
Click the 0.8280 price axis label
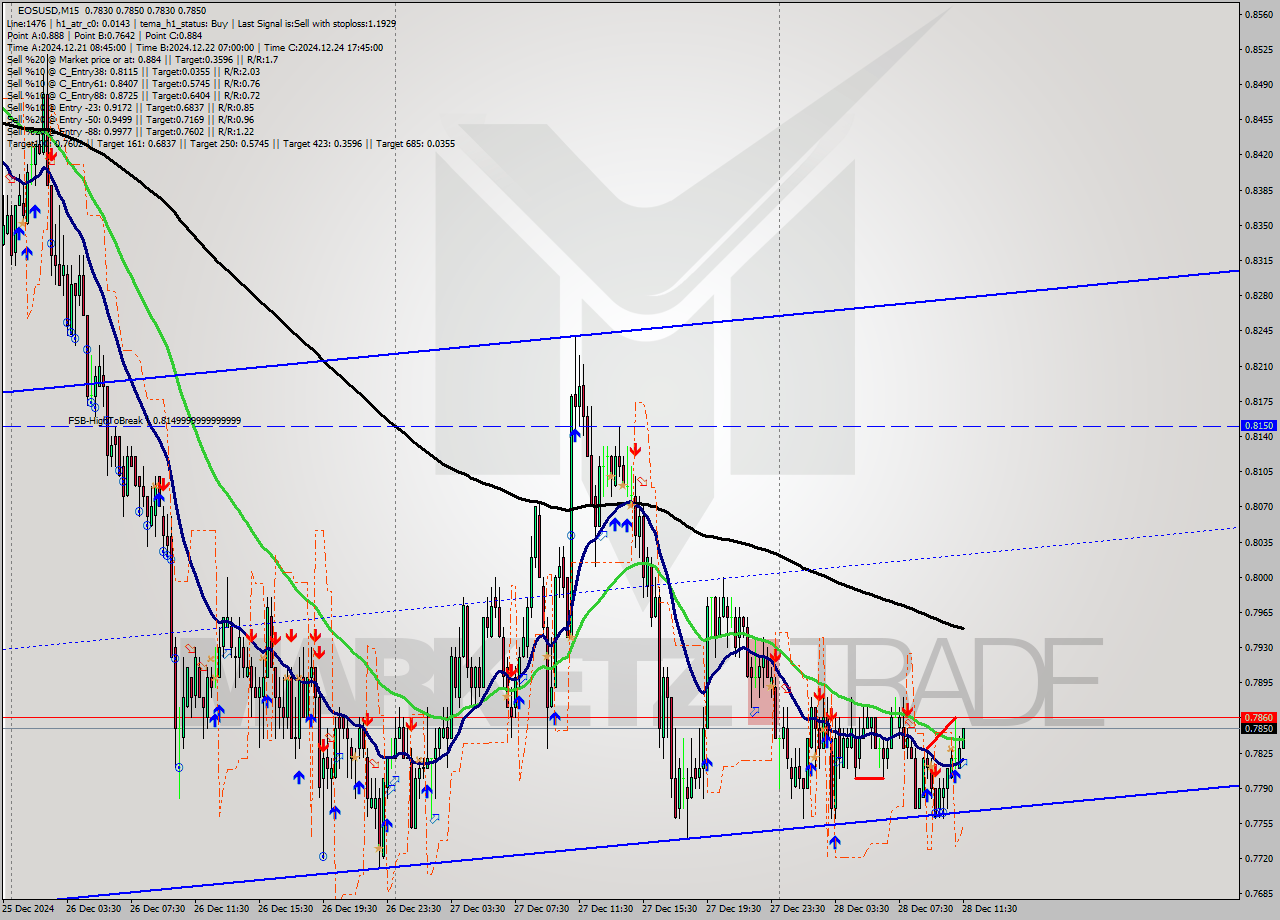point(1259,296)
